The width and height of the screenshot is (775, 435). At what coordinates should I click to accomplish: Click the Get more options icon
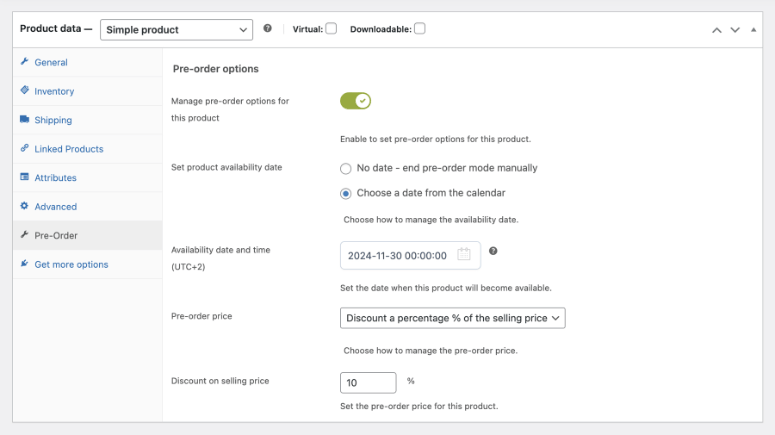[x=24, y=263]
